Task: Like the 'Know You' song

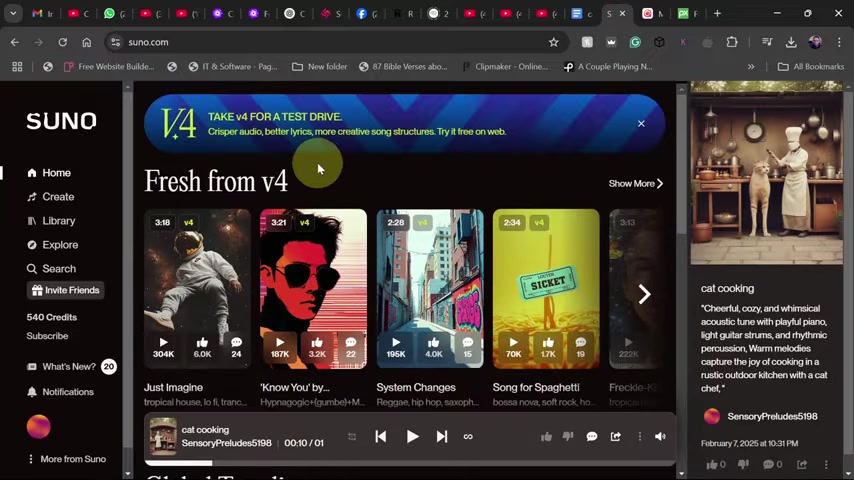Action: coord(317,347)
